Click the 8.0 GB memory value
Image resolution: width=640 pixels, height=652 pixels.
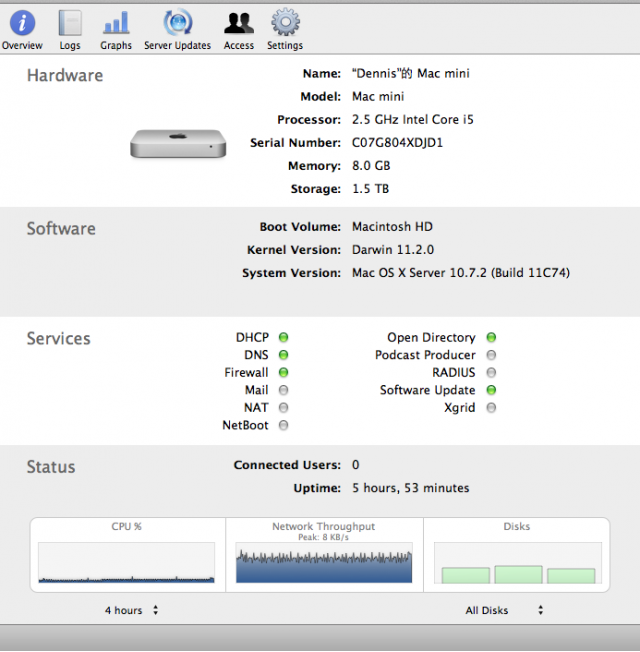point(371,165)
